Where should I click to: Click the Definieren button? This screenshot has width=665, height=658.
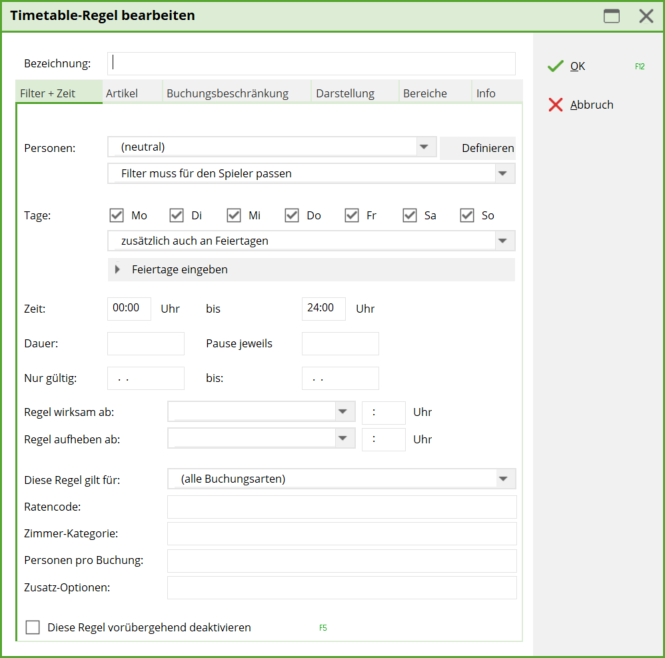coord(487,148)
